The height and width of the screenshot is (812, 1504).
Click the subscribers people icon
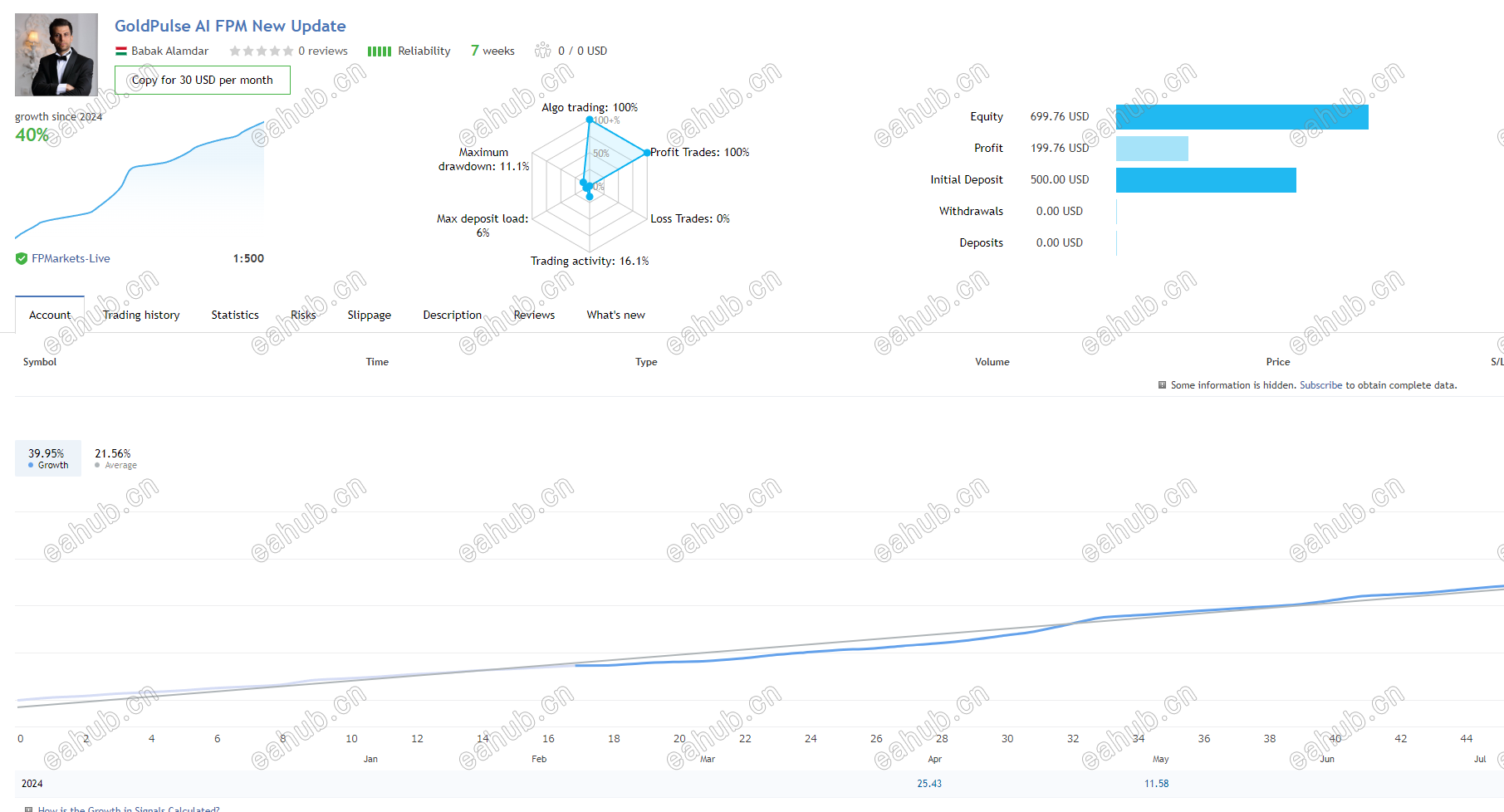[542, 51]
